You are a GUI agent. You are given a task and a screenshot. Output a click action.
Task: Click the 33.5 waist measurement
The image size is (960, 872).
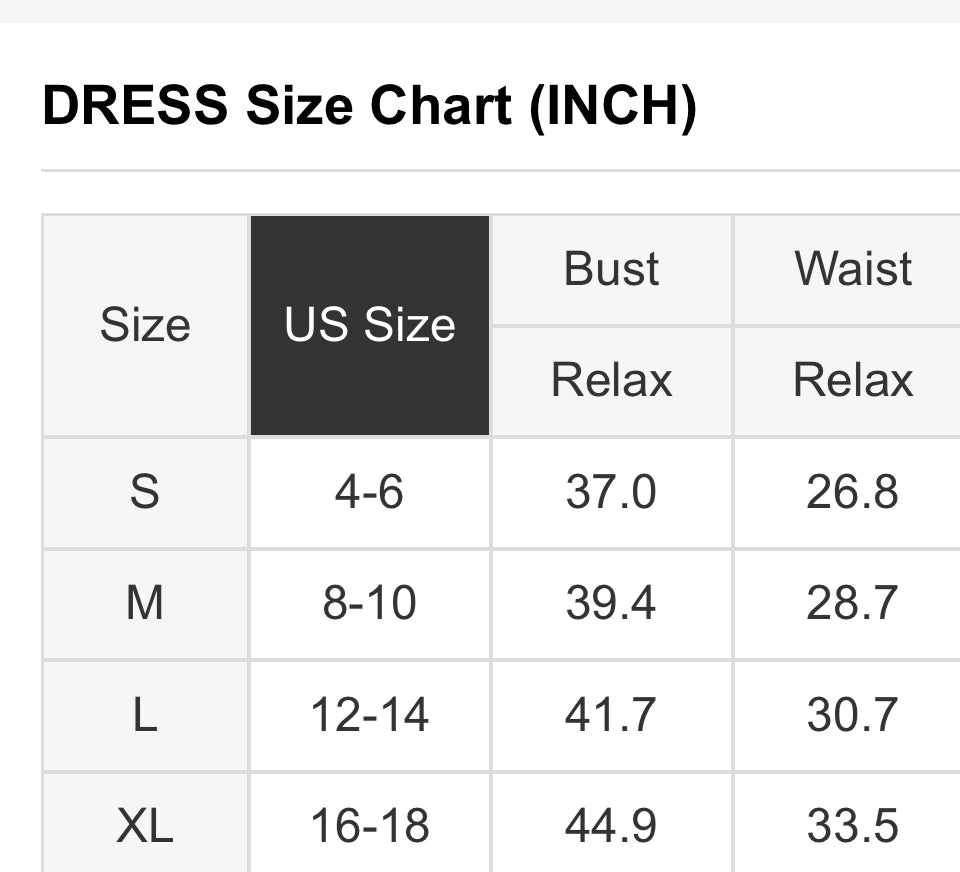click(853, 824)
